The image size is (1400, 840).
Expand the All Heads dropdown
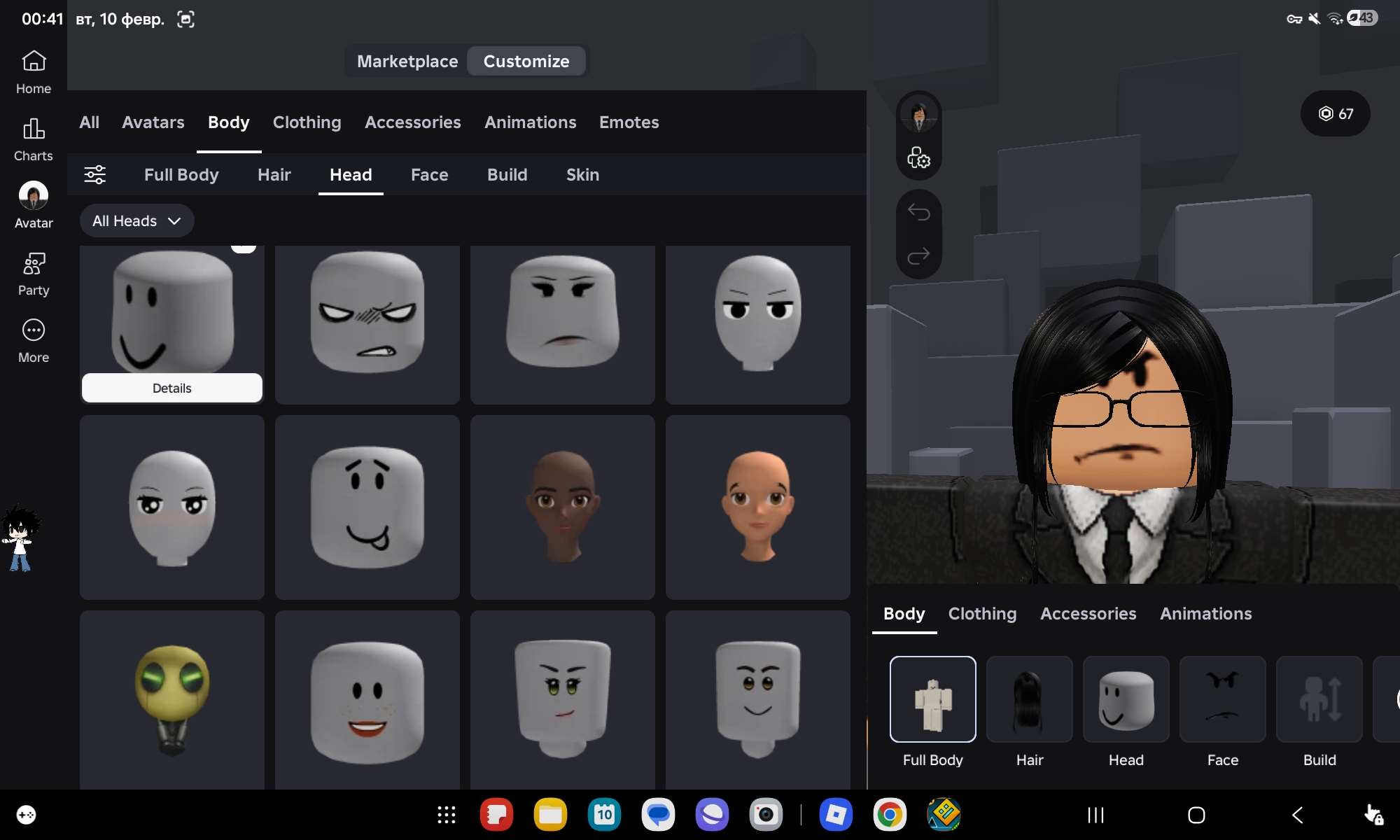click(136, 220)
